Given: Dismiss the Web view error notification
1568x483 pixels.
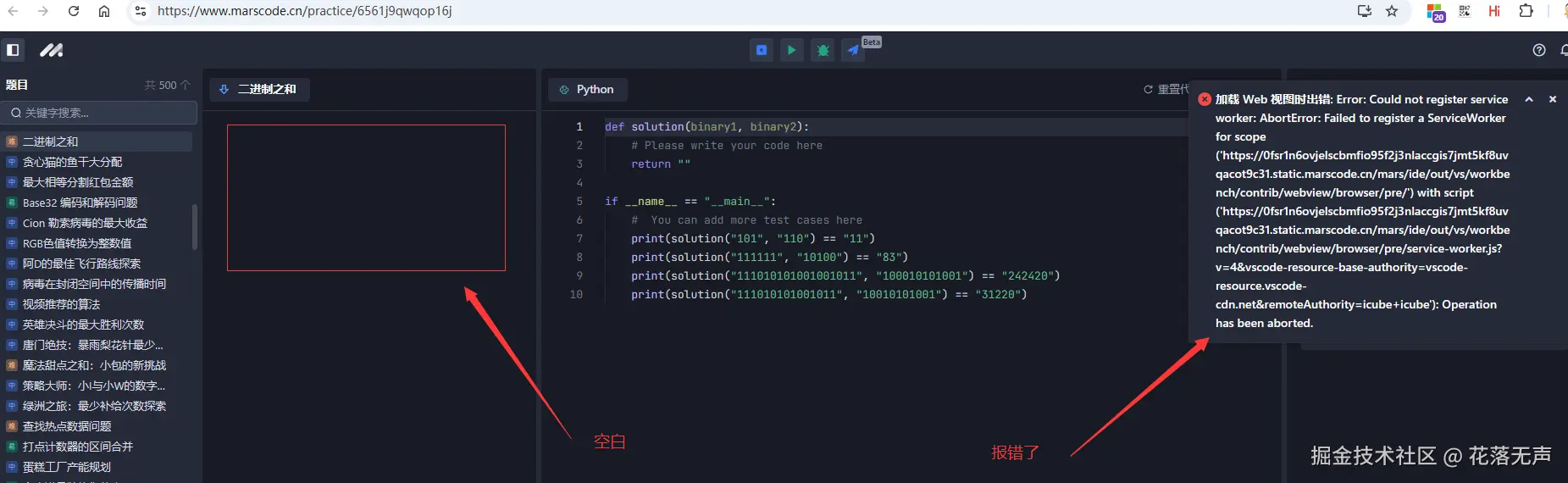Looking at the screenshot, I should (1553, 99).
